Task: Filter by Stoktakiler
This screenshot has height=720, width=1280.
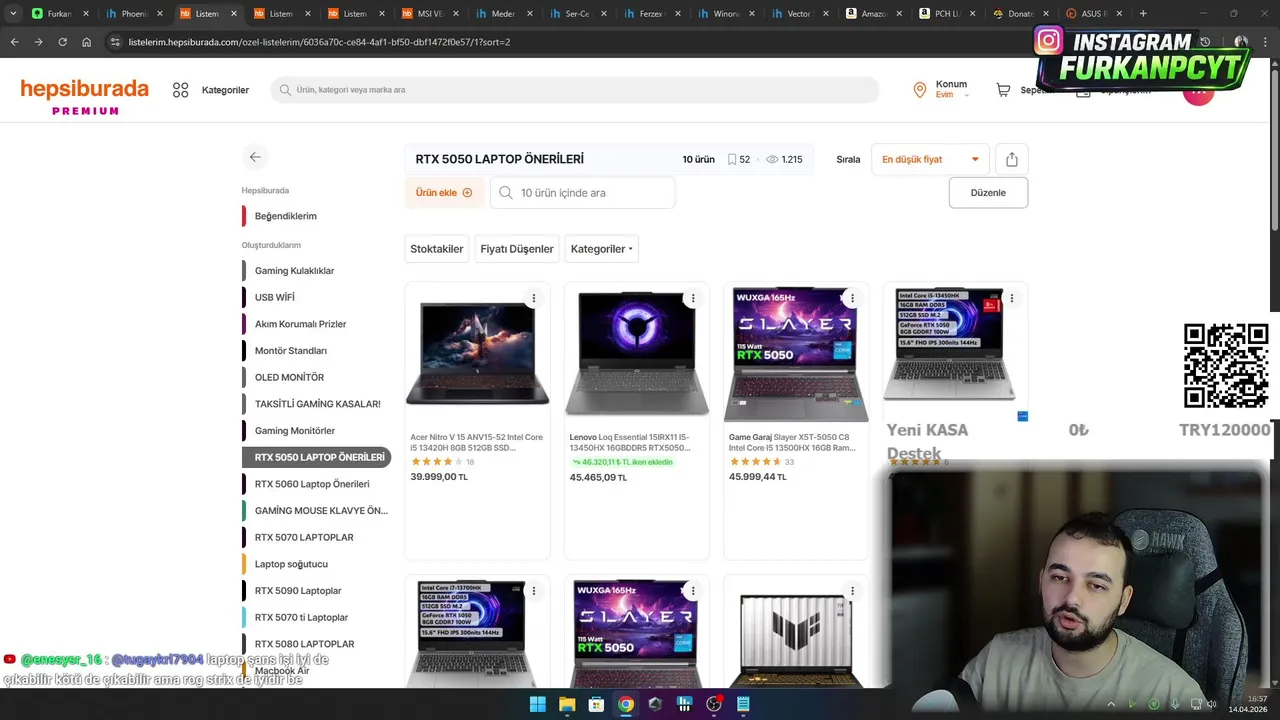Action: 437,249
